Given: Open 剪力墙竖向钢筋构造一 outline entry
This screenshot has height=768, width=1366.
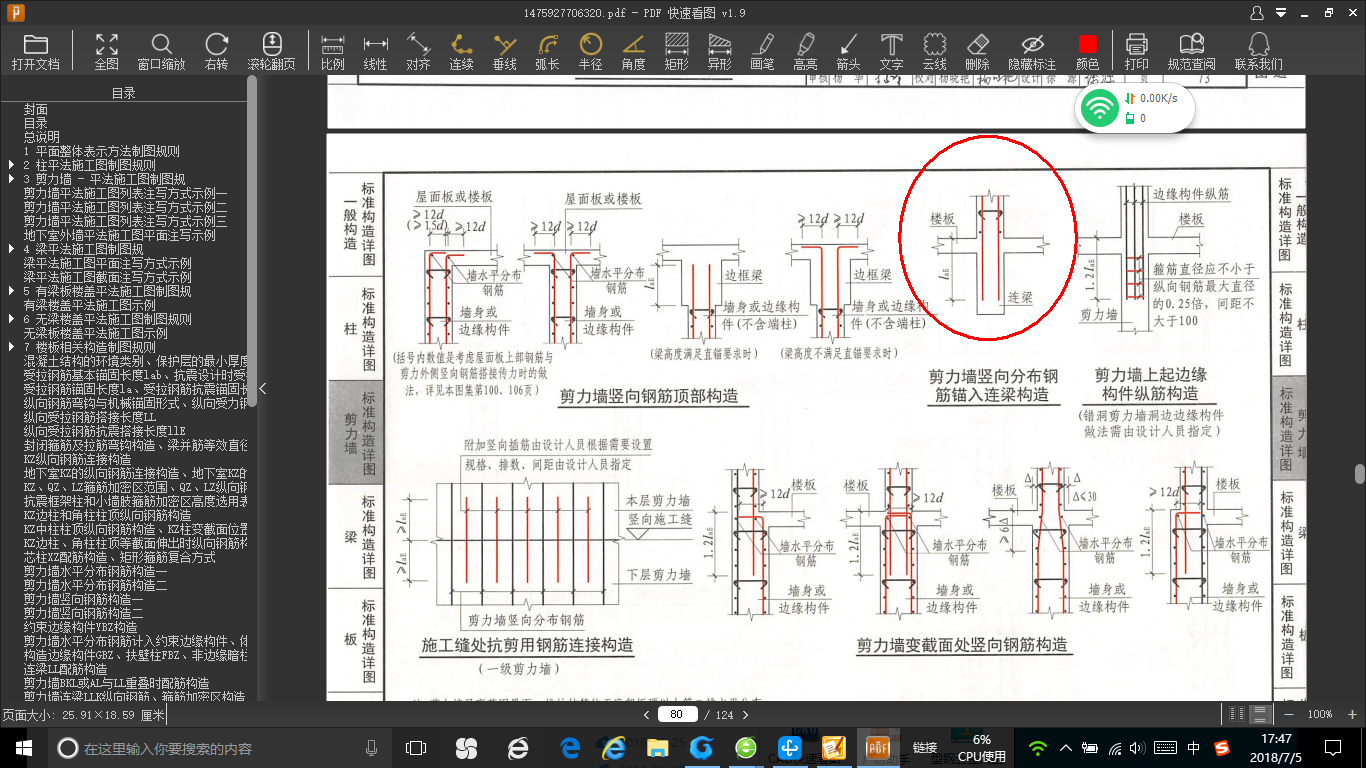Looking at the screenshot, I should (x=84, y=600).
